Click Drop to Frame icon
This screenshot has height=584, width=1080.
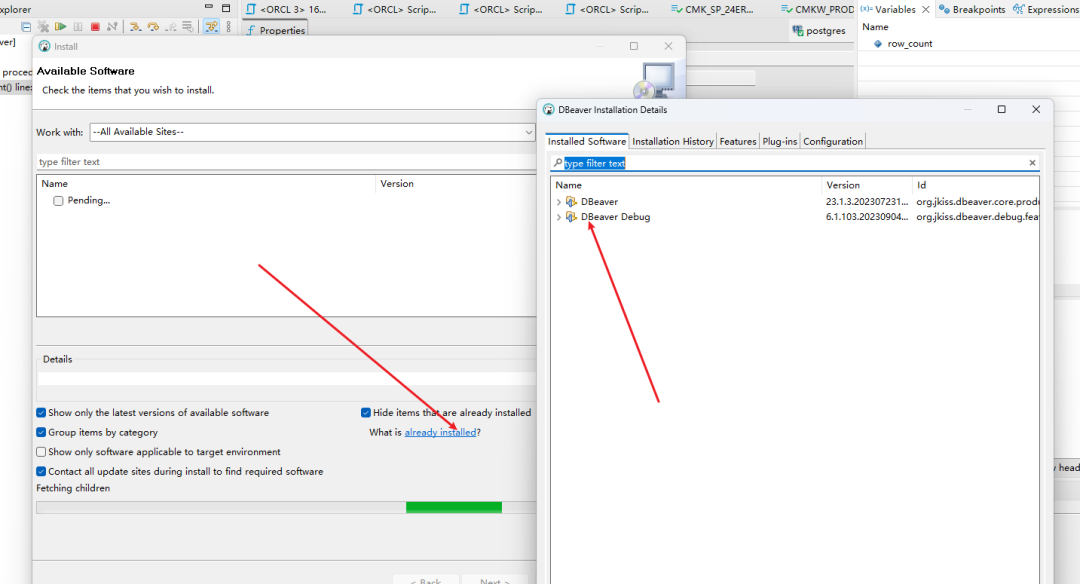187,27
